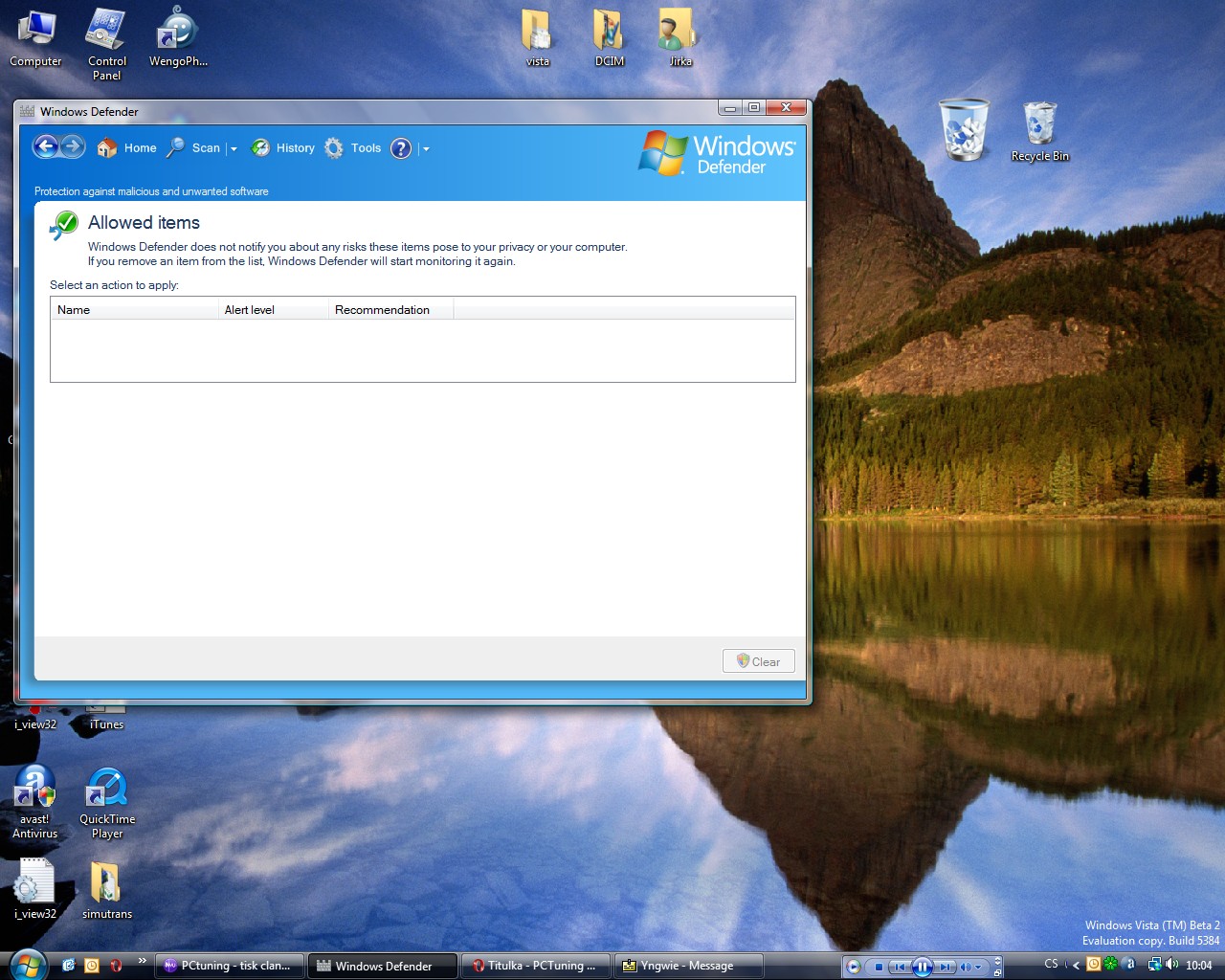Click the History icon
The height and width of the screenshot is (980, 1225).
260,148
